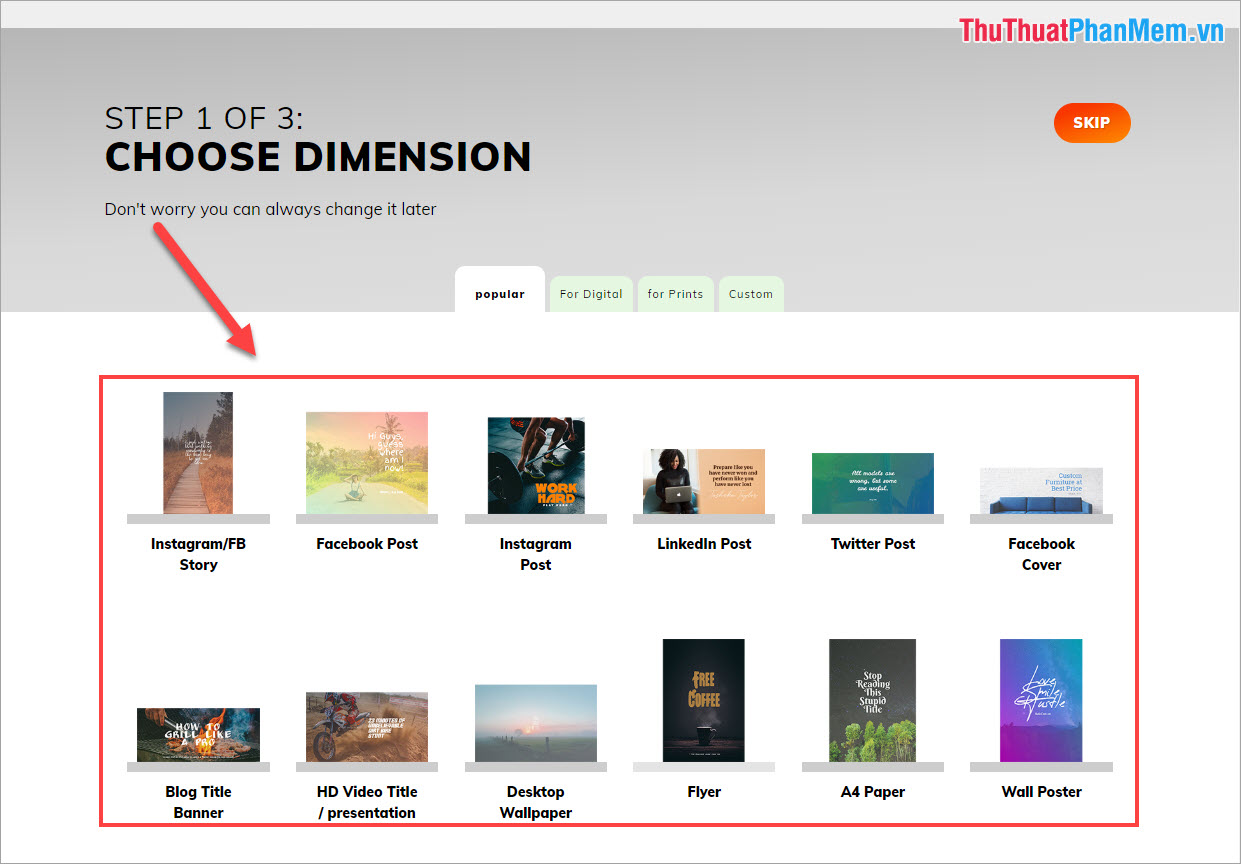
Task: Pick the Facebook Cover sofa thumbnail
Action: click(x=1041, y=490)
